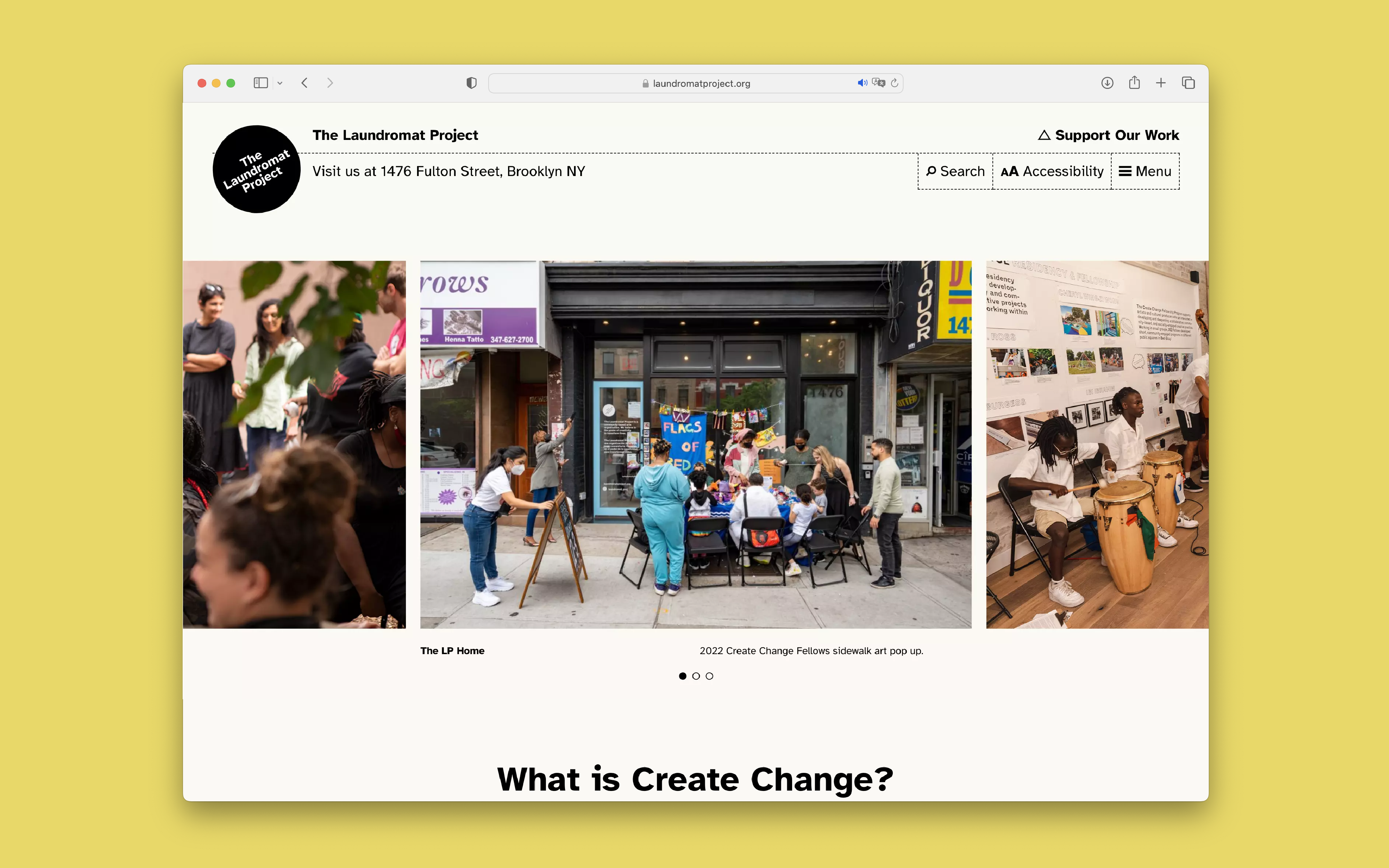Image resolution: width=1389 pixels, height=868 pixels.
Task: Select the third carousel dot
Action: coord(709,676)
